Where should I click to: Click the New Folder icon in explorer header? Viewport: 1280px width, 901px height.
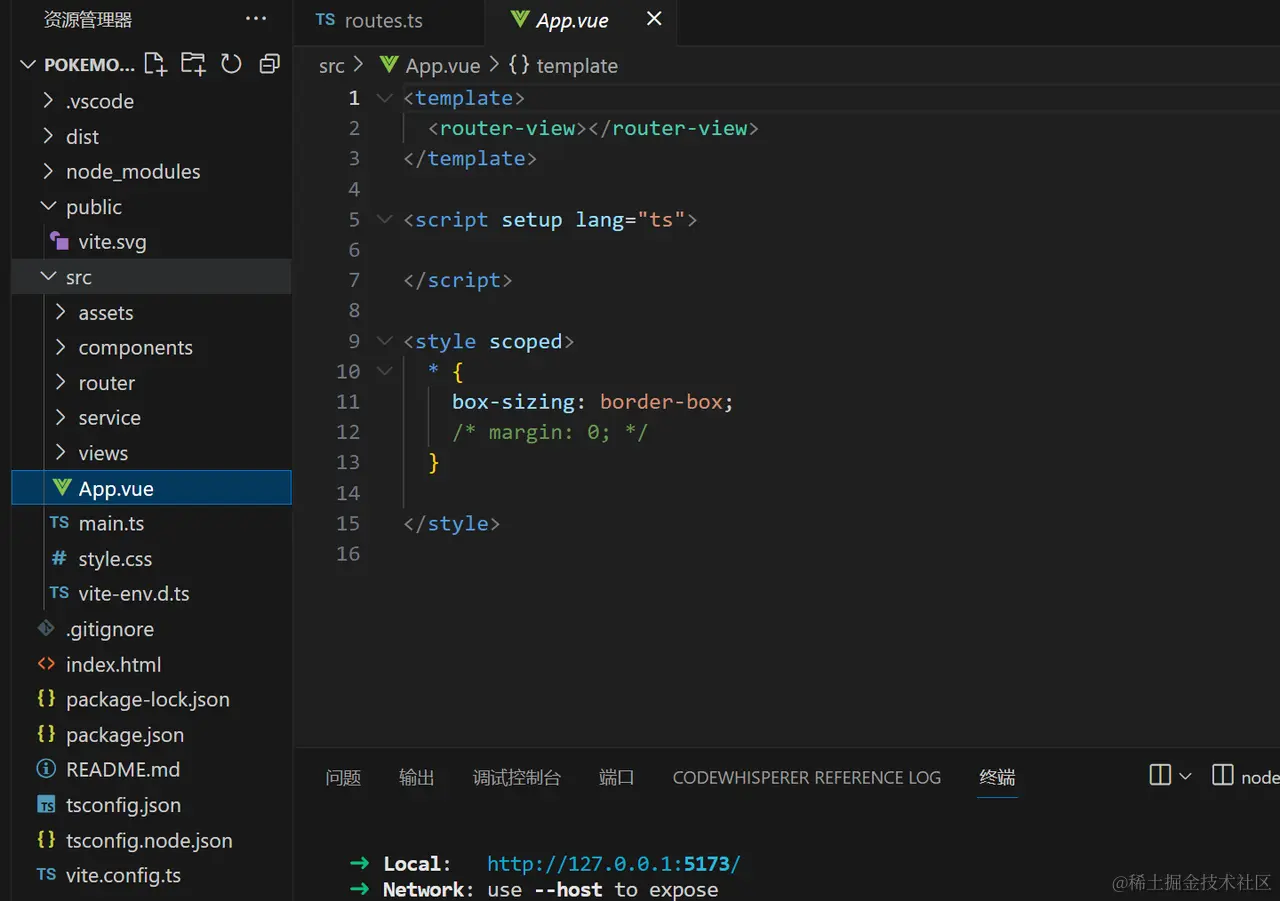point(193,65)
